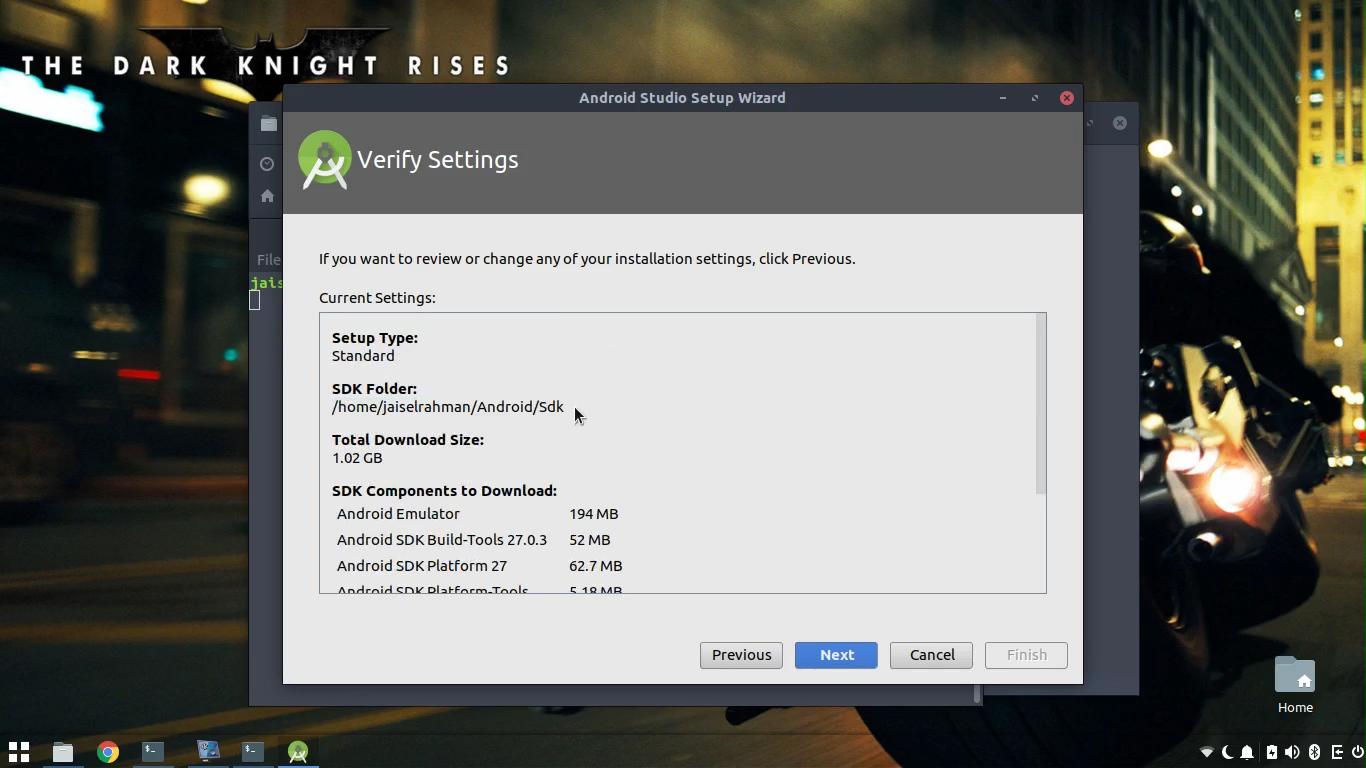Image resolution: width=1366 pixels, height=768 pixels.
Task: Open the notifications bell in tray
Action: click(1248, 752)
